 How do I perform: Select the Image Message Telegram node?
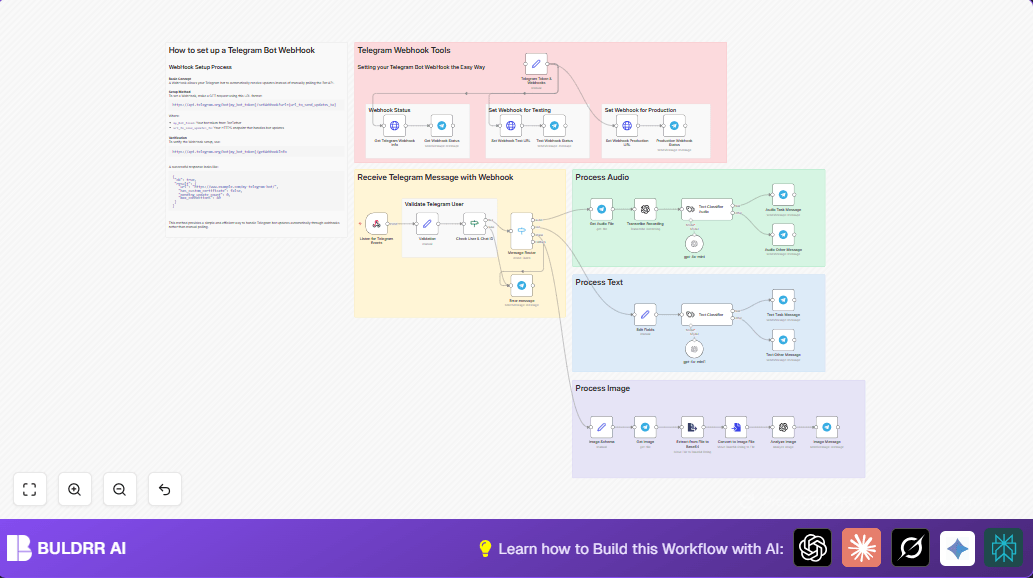[x=827, y=427]
